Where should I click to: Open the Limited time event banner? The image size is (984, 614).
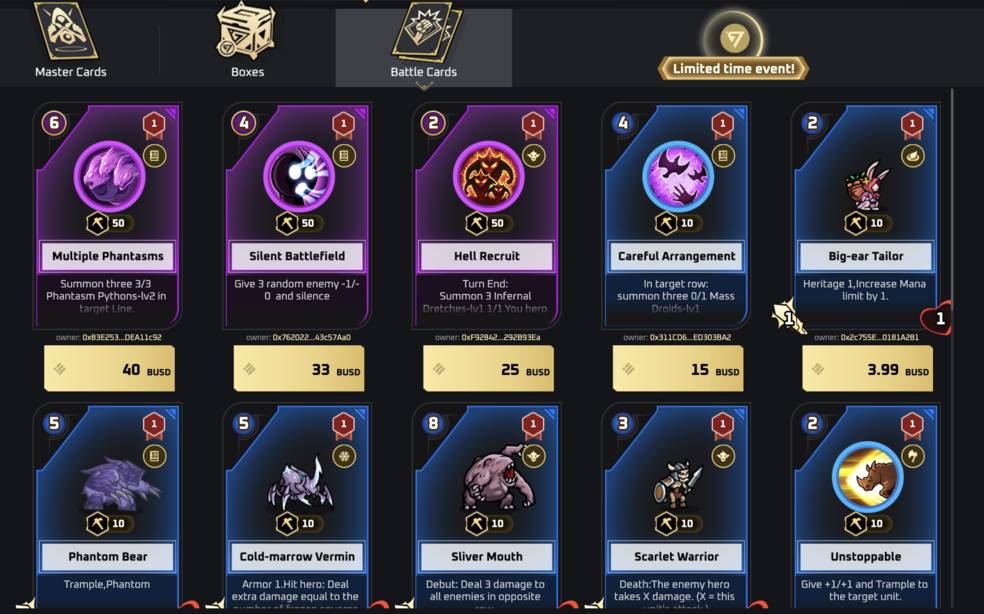click(x=733, y=48)
